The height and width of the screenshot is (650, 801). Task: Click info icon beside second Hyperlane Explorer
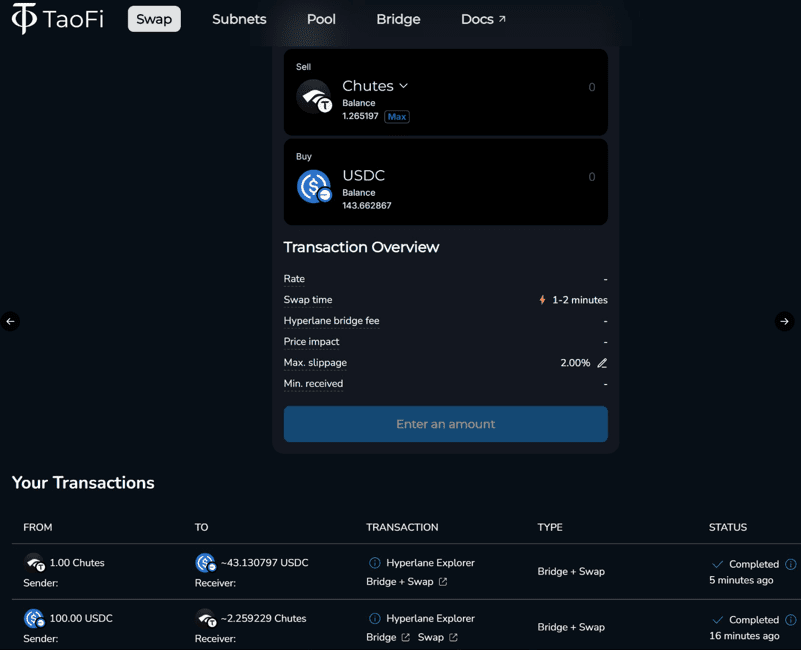[375, 619]
